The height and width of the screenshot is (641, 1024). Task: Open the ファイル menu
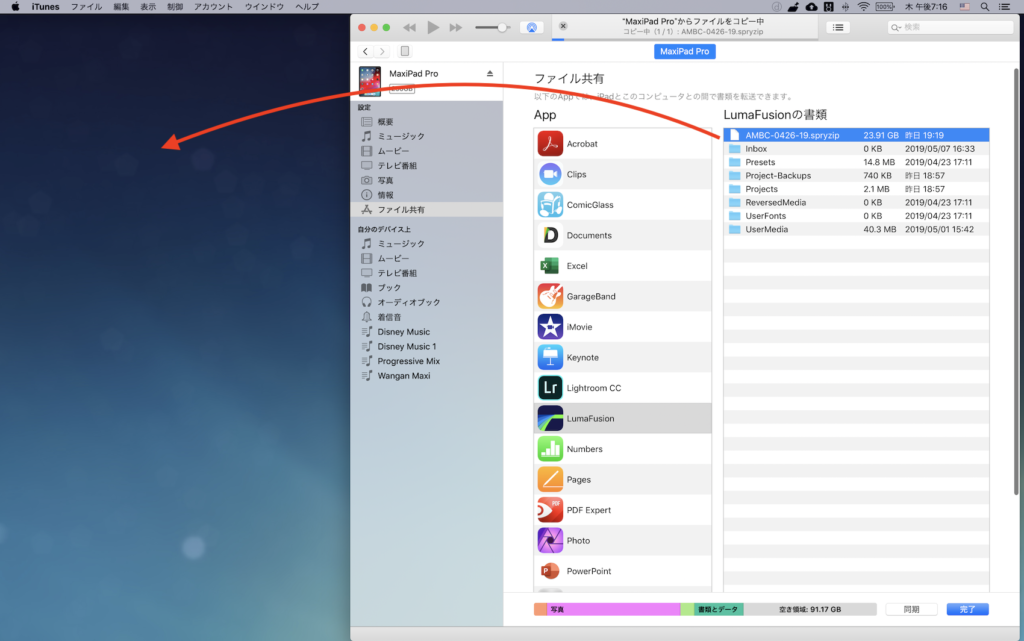click(86, 7)
